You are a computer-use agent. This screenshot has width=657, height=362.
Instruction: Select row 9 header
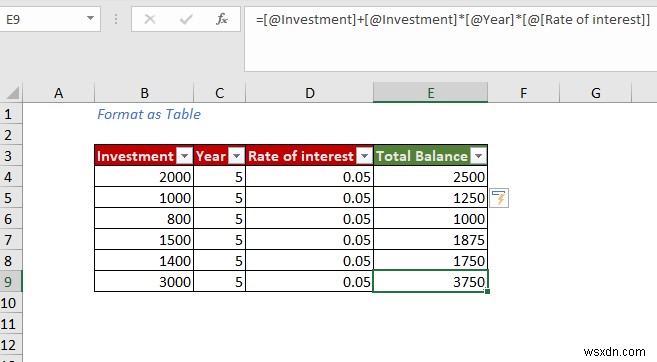11,282
